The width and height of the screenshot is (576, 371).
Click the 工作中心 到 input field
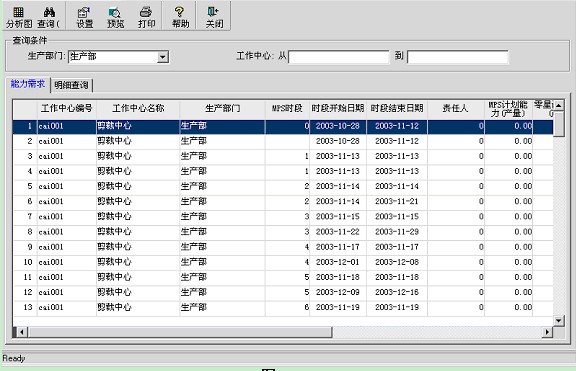(458, 57)
